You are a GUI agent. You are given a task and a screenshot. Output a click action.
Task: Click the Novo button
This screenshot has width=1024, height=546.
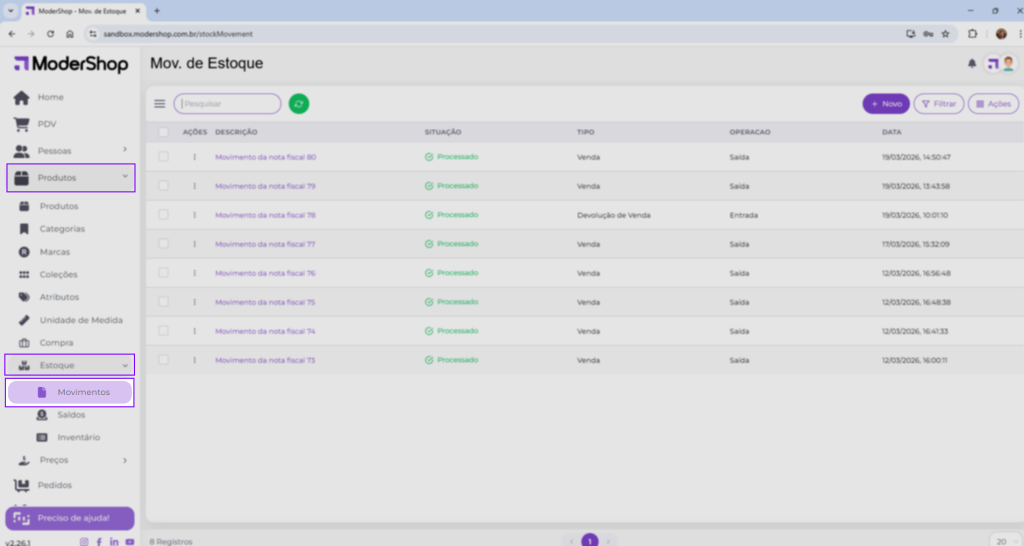click(887, 104)
